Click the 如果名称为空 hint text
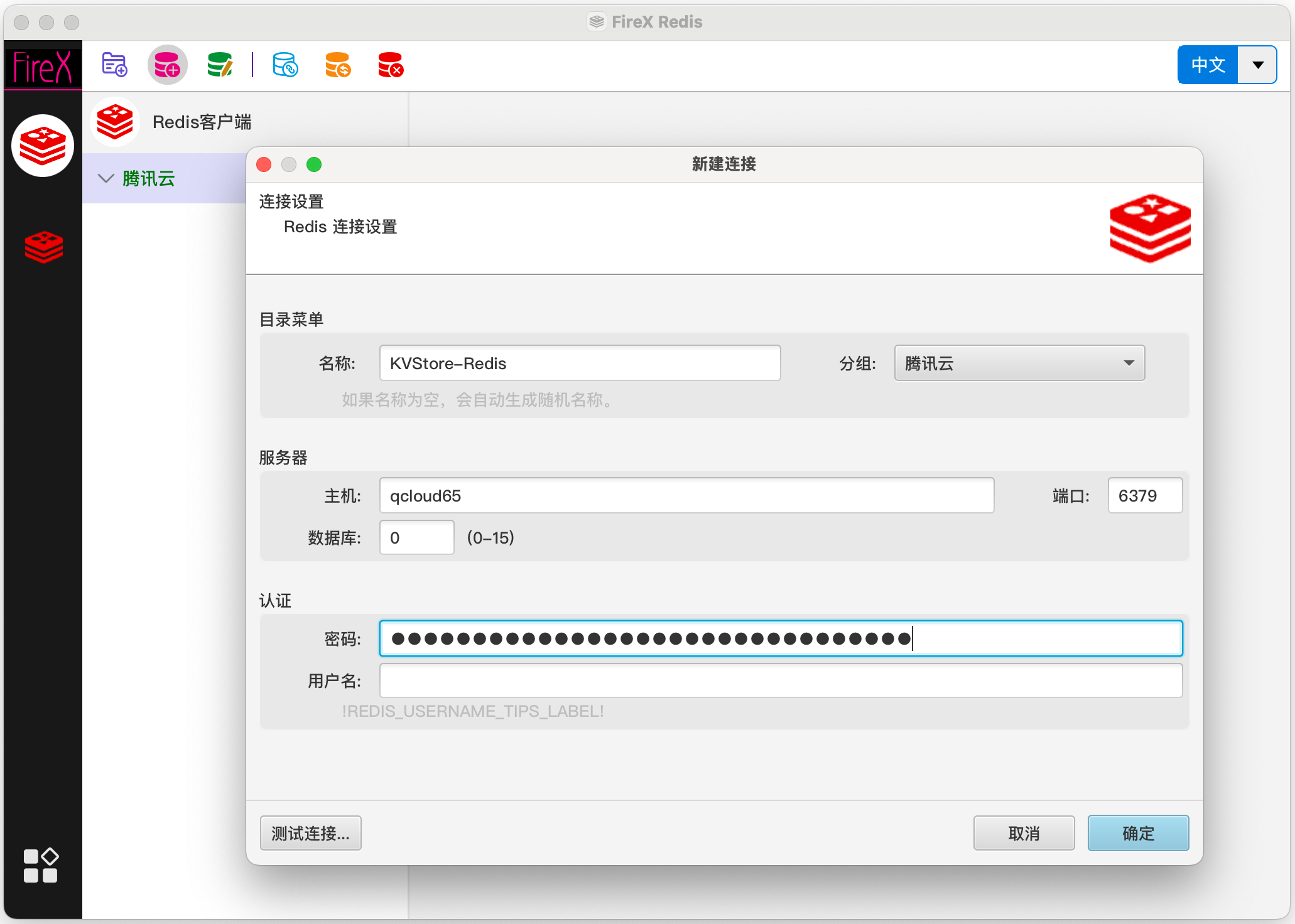The image size is (1295, 924). [477, 400]
